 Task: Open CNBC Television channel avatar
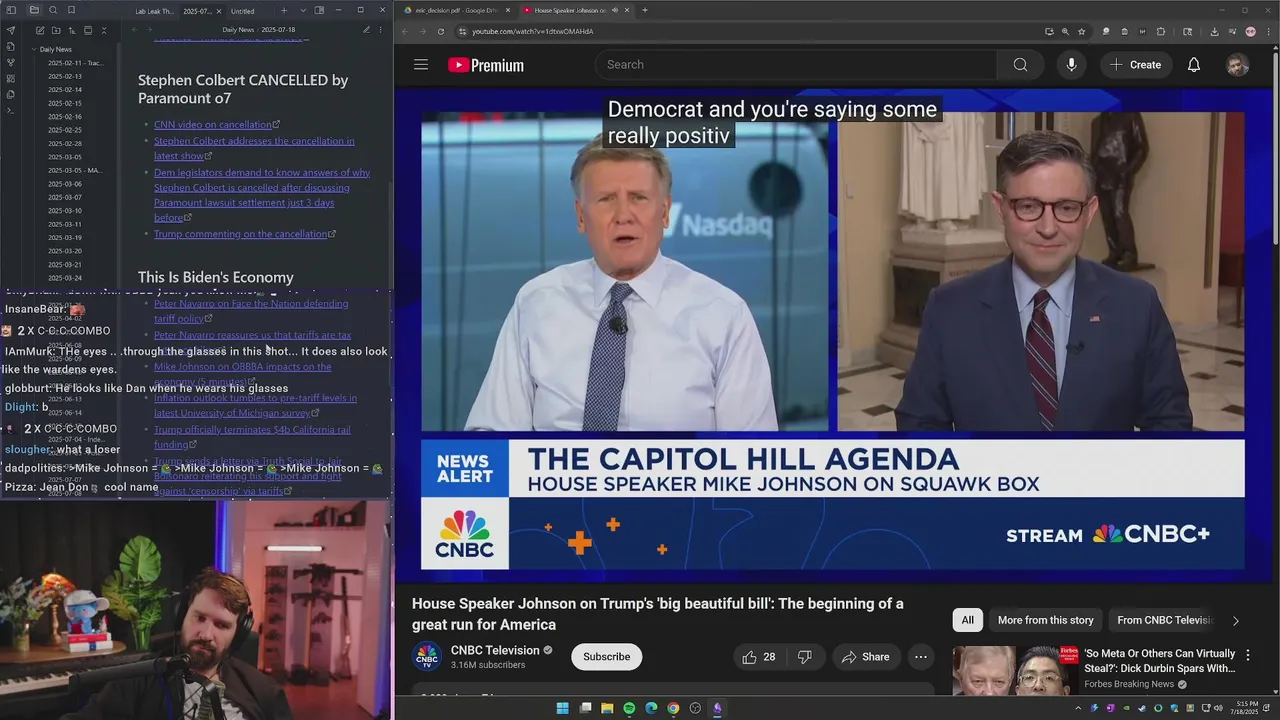(427, 656)
